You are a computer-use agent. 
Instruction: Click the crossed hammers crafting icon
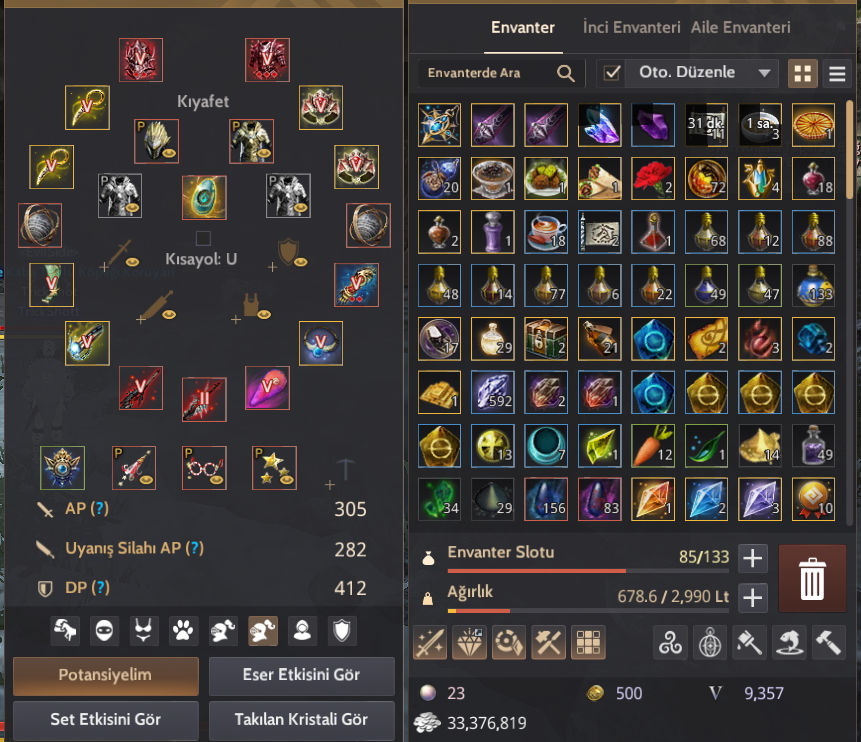click(x=549, y=642)
